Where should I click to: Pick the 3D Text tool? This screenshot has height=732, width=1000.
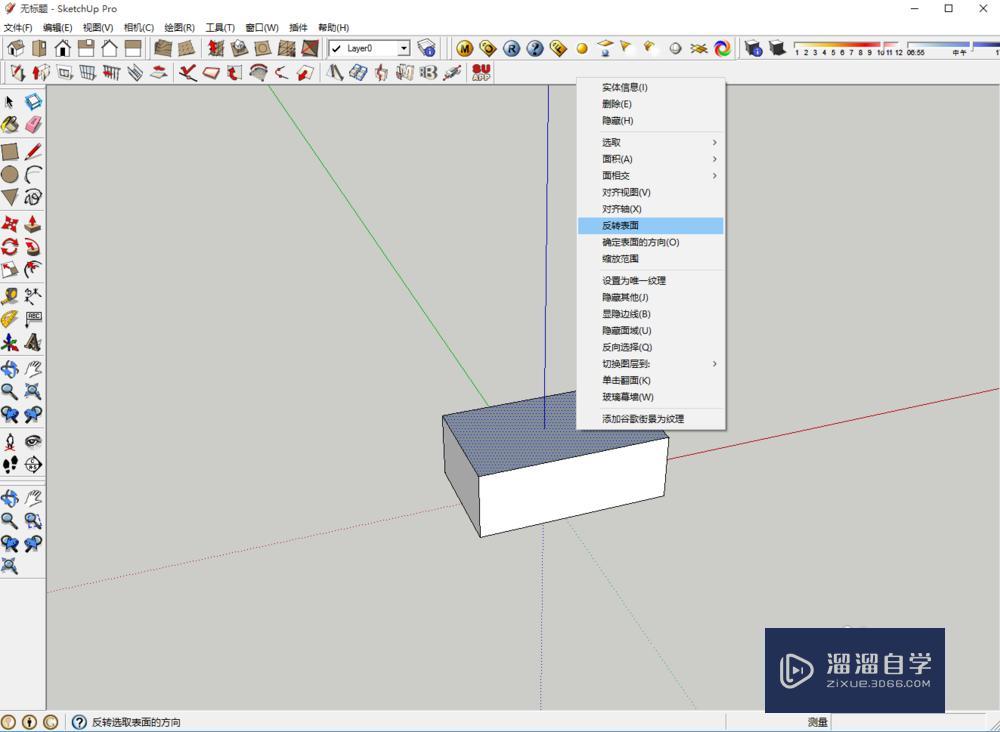click(x=33, y=342)
